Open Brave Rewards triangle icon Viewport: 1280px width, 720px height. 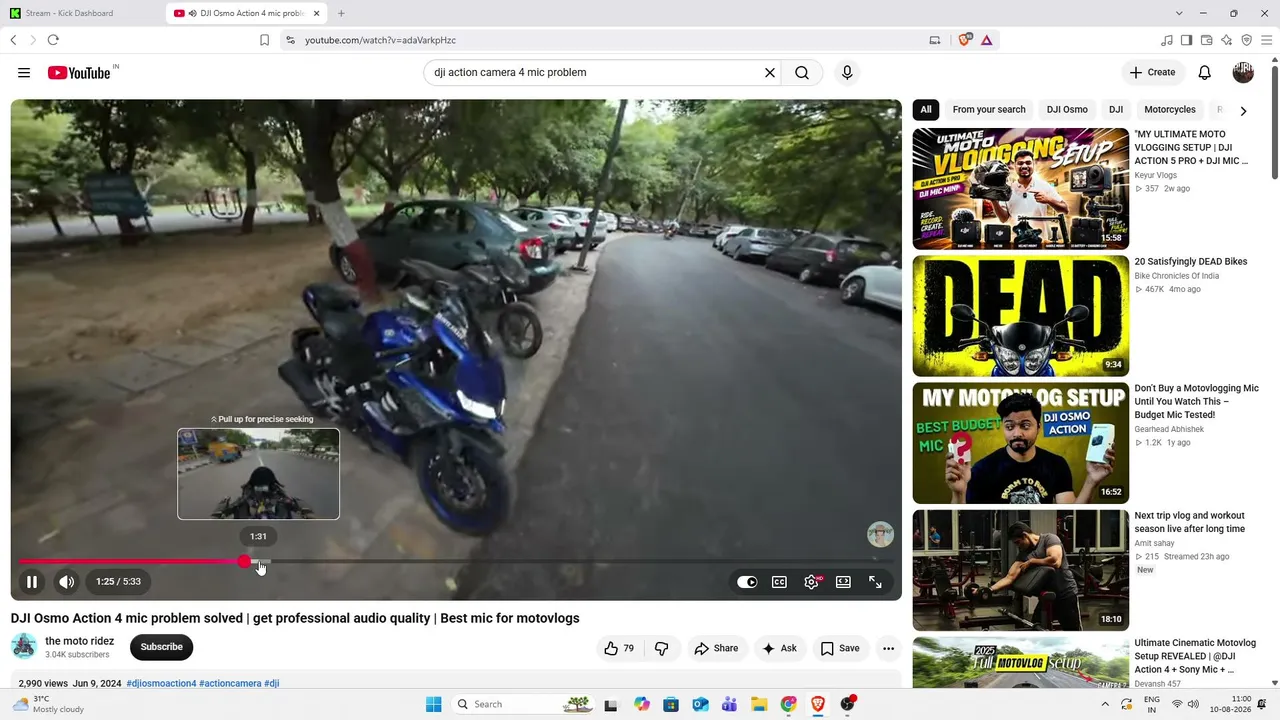[x=987, y=40]
